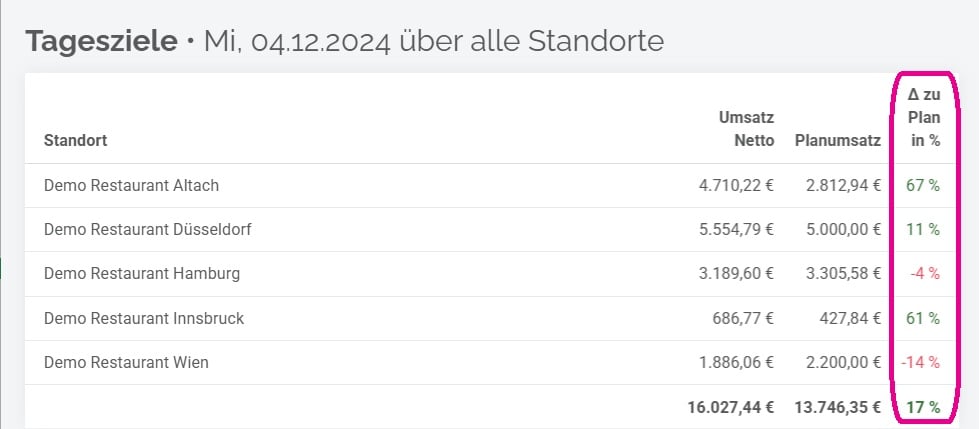
Task: Click the Δ zu Plan in % header
Action: [x=925, y=118]
